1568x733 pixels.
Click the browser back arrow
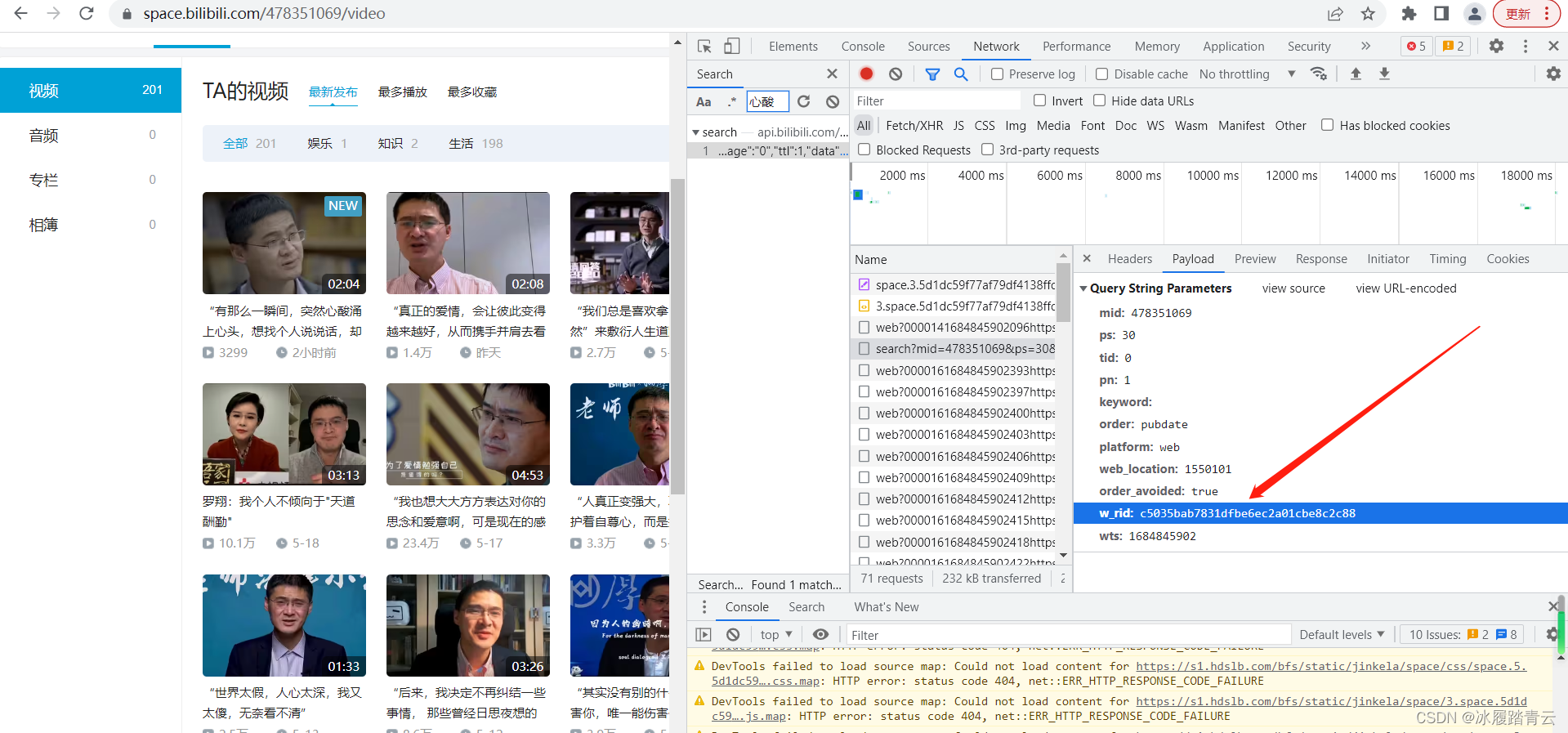tap(21, 14)
